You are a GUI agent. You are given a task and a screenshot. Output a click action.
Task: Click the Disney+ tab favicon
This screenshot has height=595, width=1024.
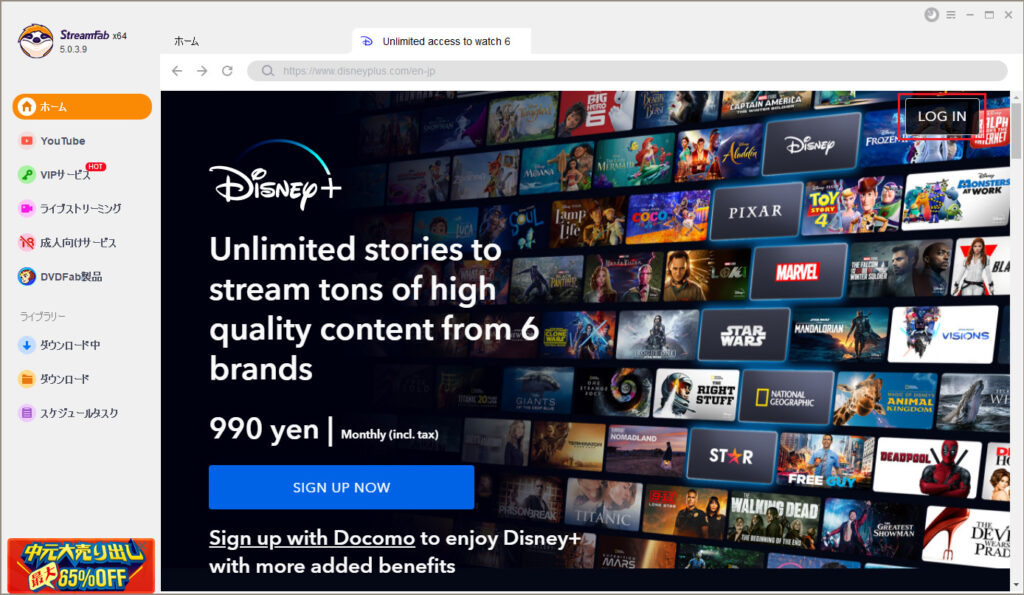pos(367,41)
